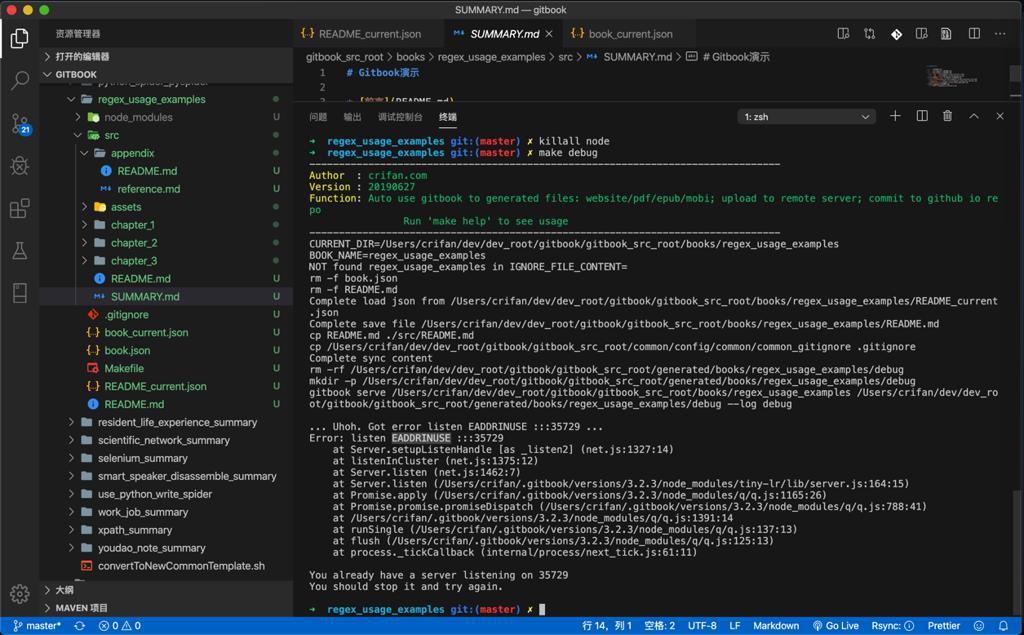Toggle maximized panel size with chevron up

(973, 116)
